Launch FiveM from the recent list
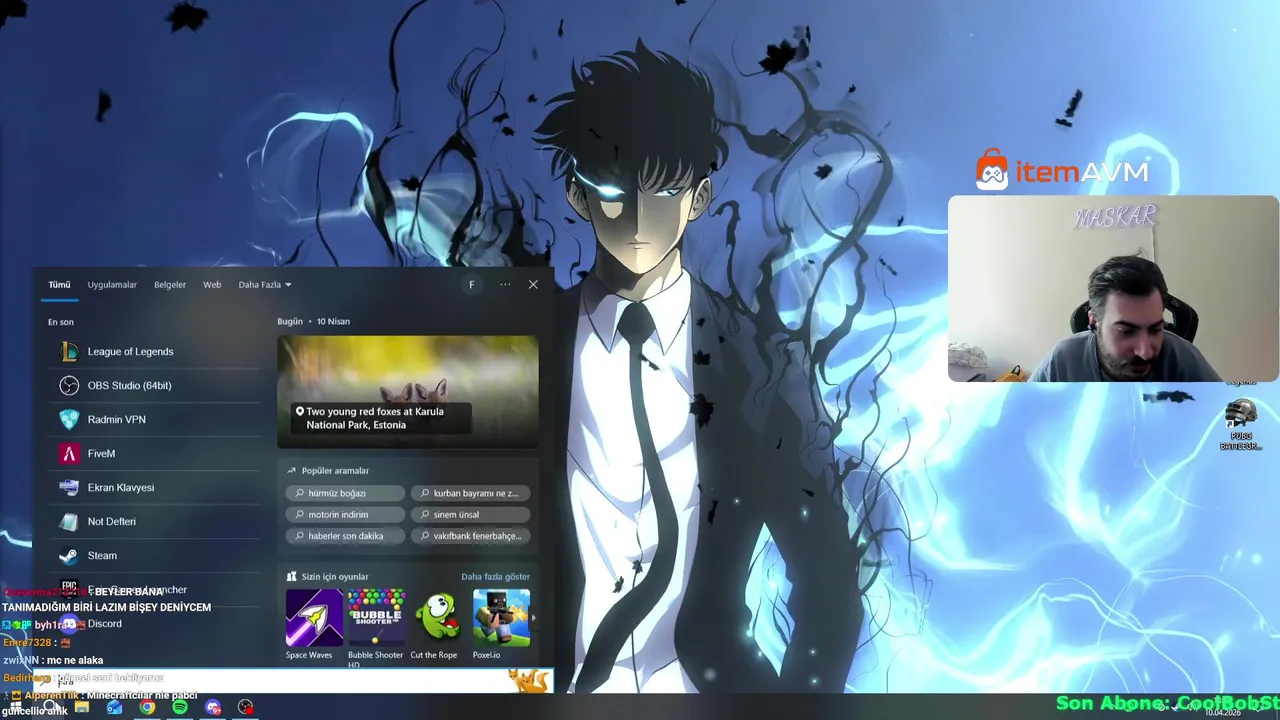 pyautogui.click(x=155, y=453)
